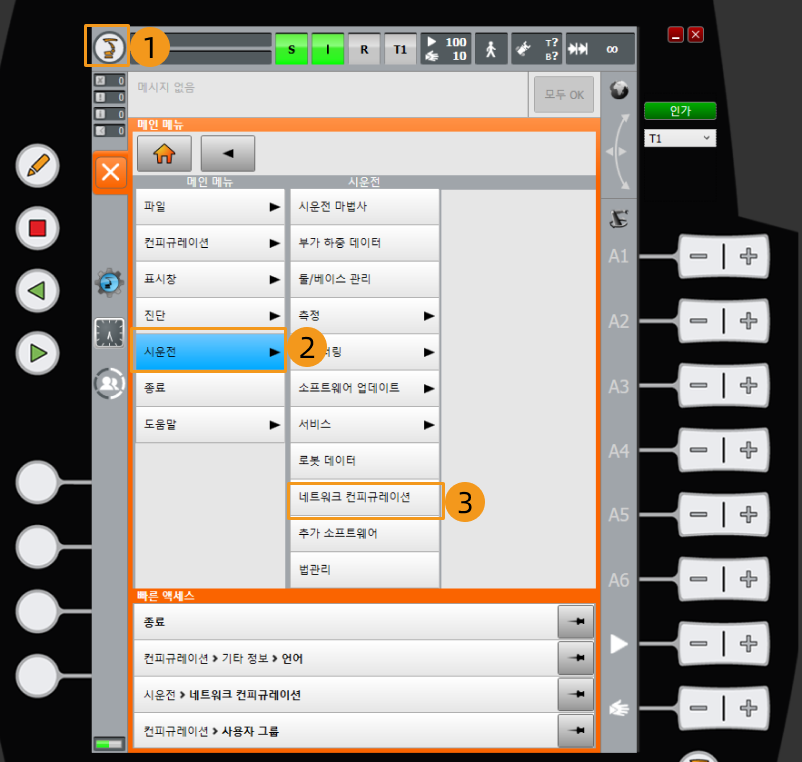Select the 종료 main menu entry
The image size is (802, 762).
pyautogui.click(x=210, y=388)
